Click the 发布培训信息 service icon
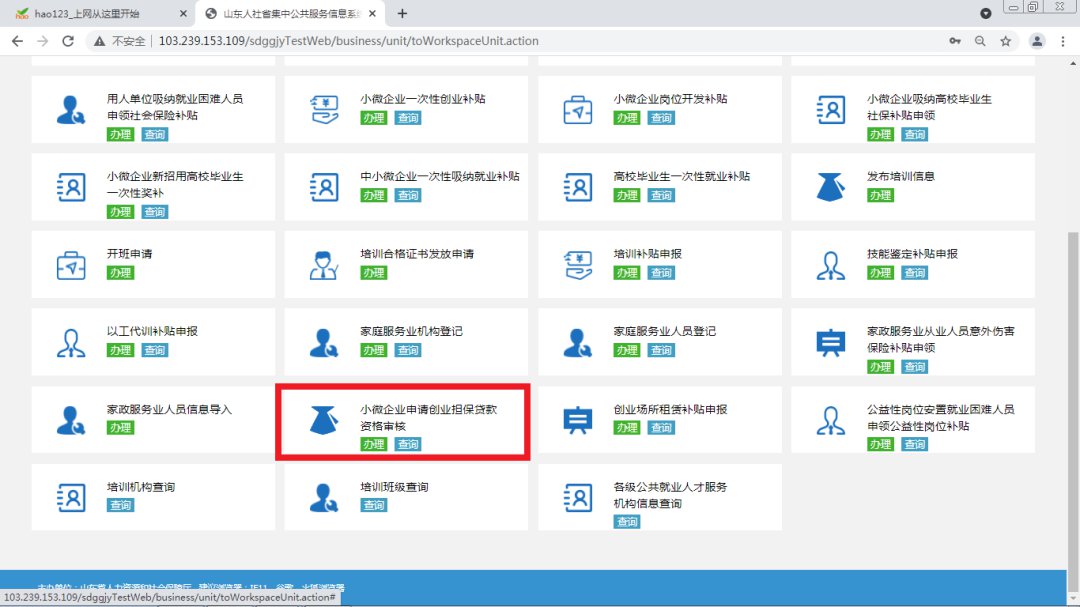The image size is (1080, 607). 830,187
